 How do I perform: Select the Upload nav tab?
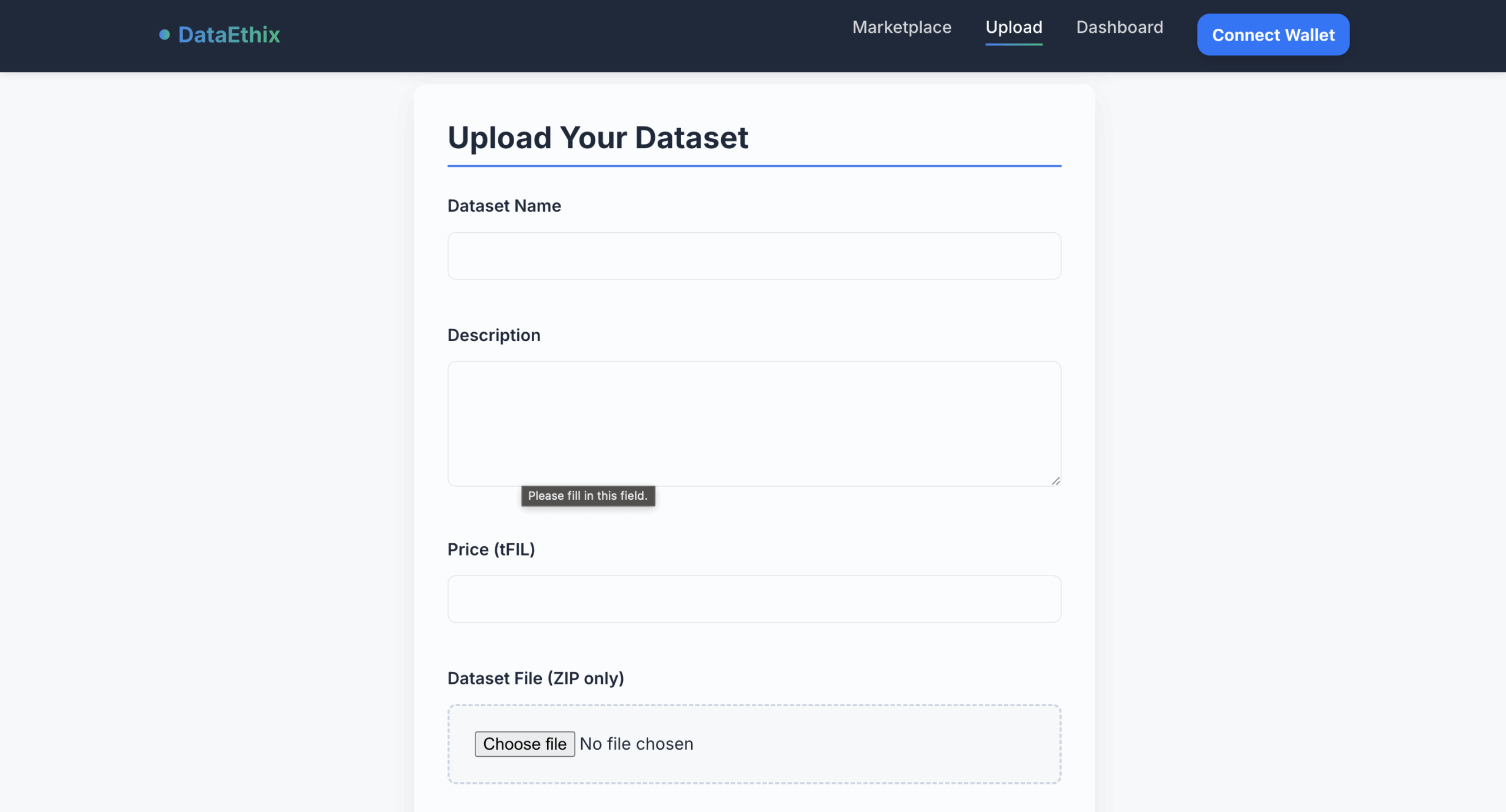pyautogui.click(x=1013, y=27)
